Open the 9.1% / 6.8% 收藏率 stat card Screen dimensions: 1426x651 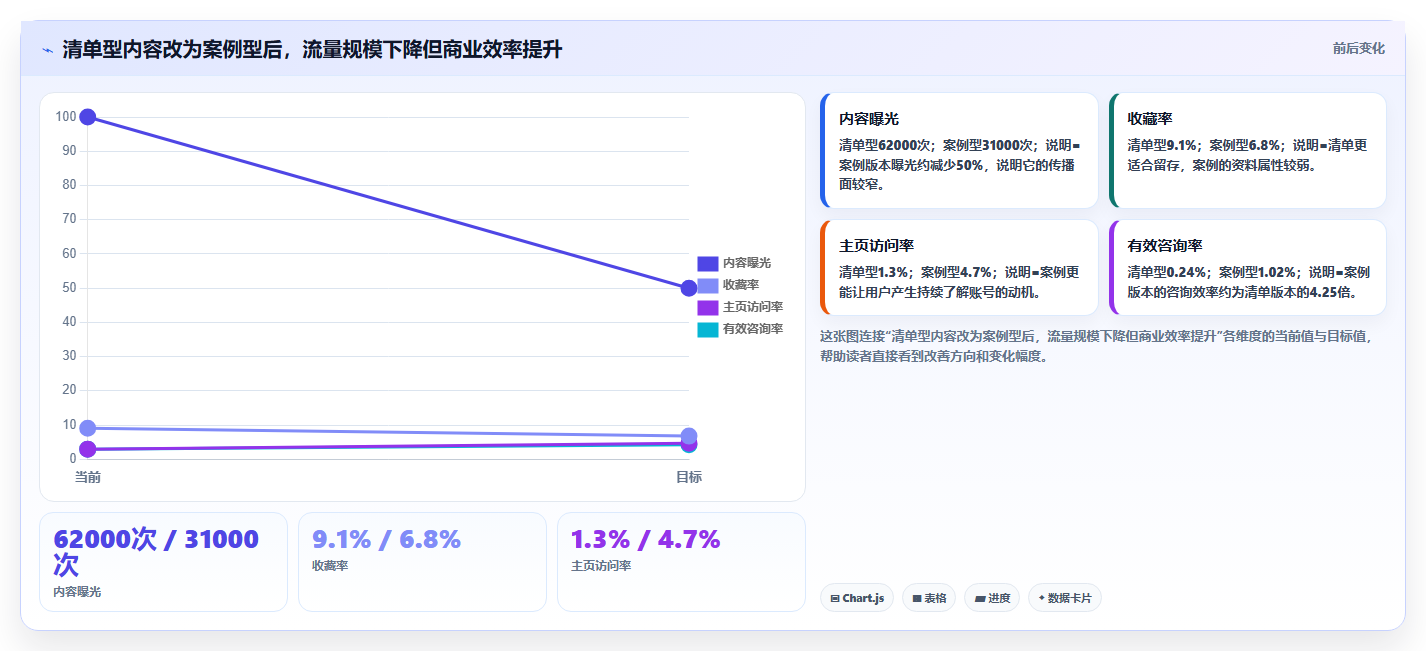pos(422,562)
